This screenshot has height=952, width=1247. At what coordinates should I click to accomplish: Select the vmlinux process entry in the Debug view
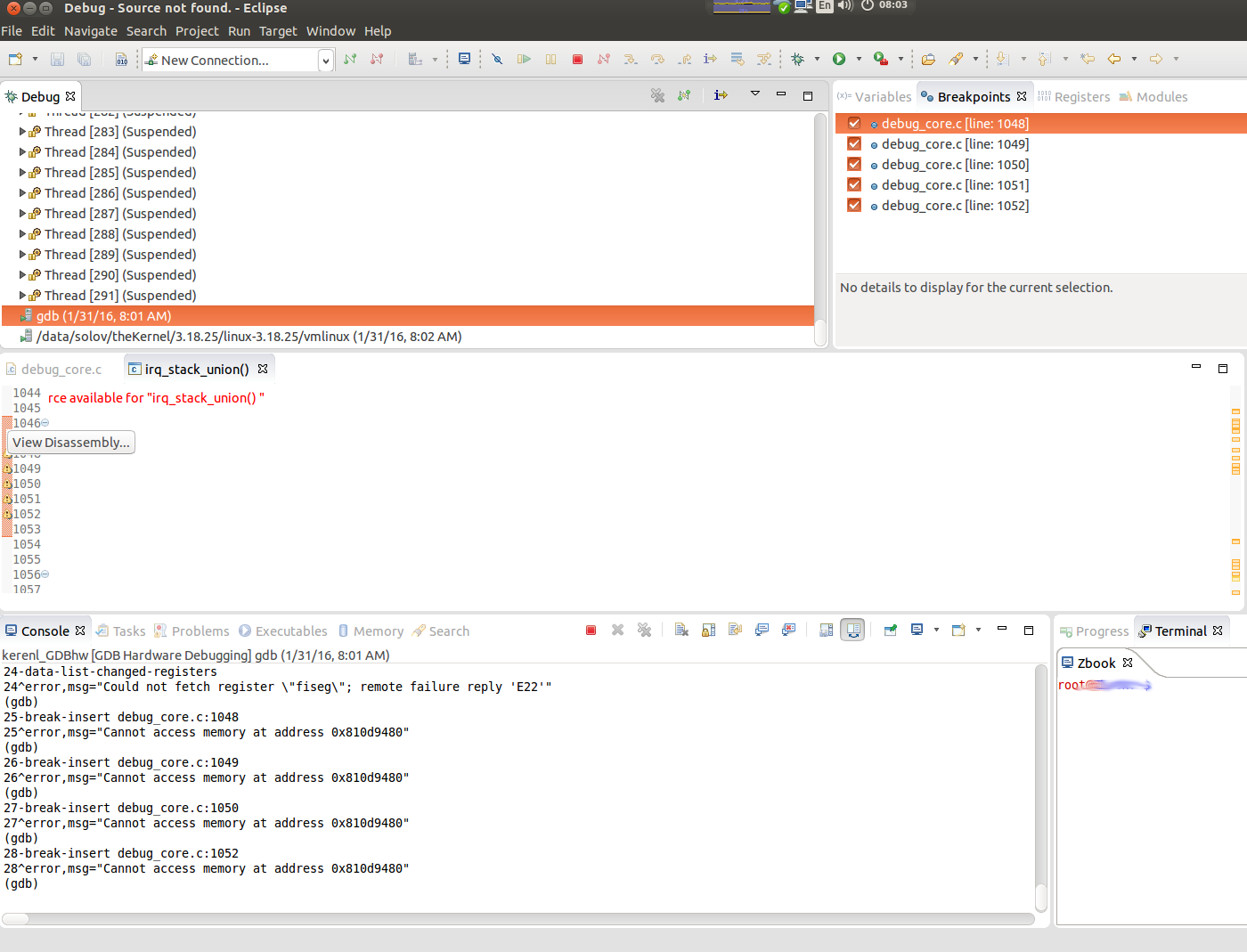click(249, 337)
